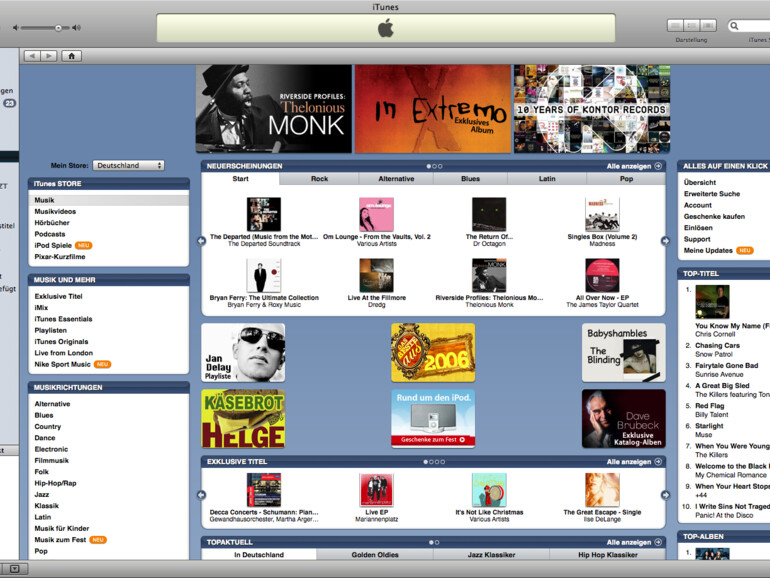770x578 pixels.
Task: Open Geschenke kaufen link
Action: pyautogui.click(x=714, y=216)
